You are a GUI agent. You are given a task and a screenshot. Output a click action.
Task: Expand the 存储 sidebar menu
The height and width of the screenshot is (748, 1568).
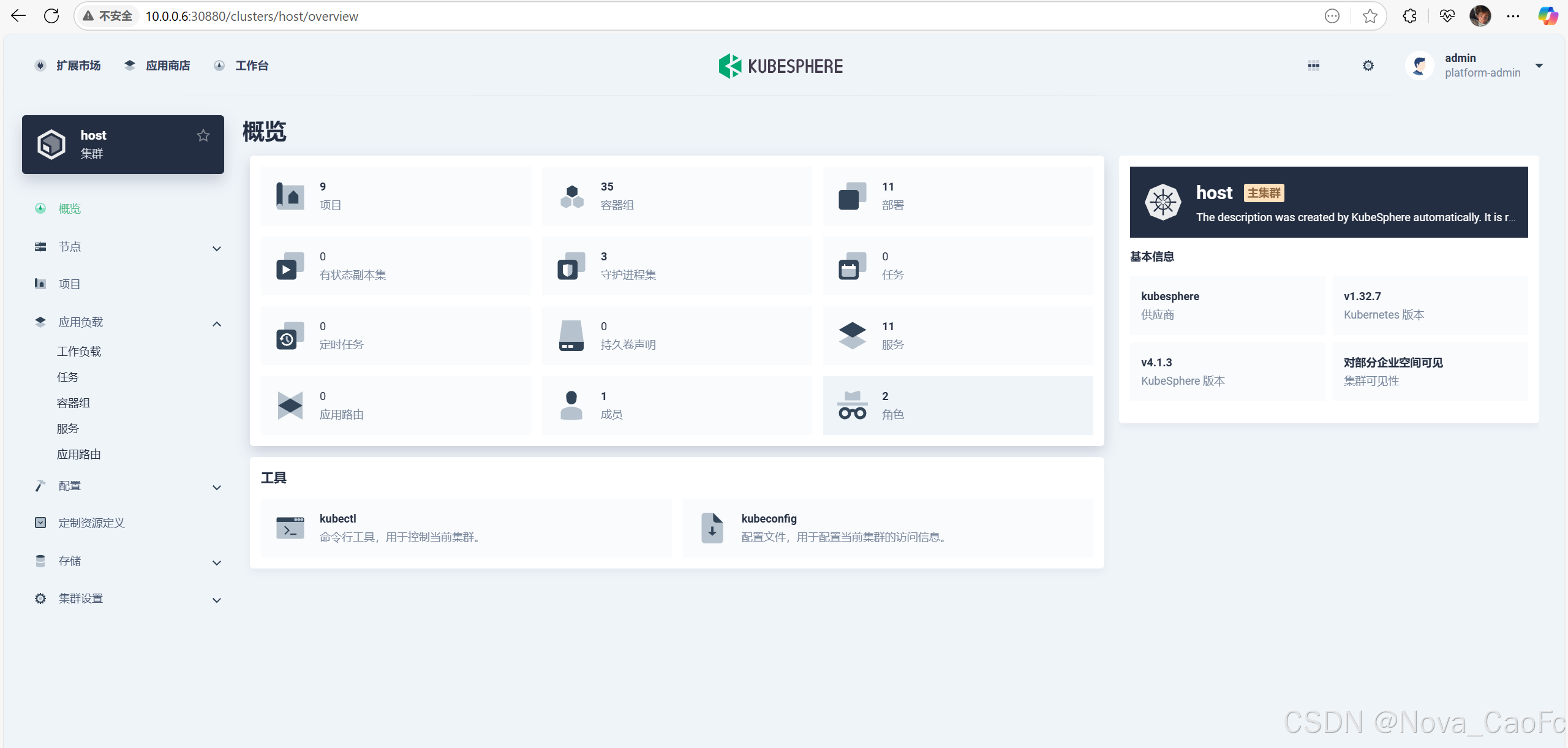pos(217,563)
